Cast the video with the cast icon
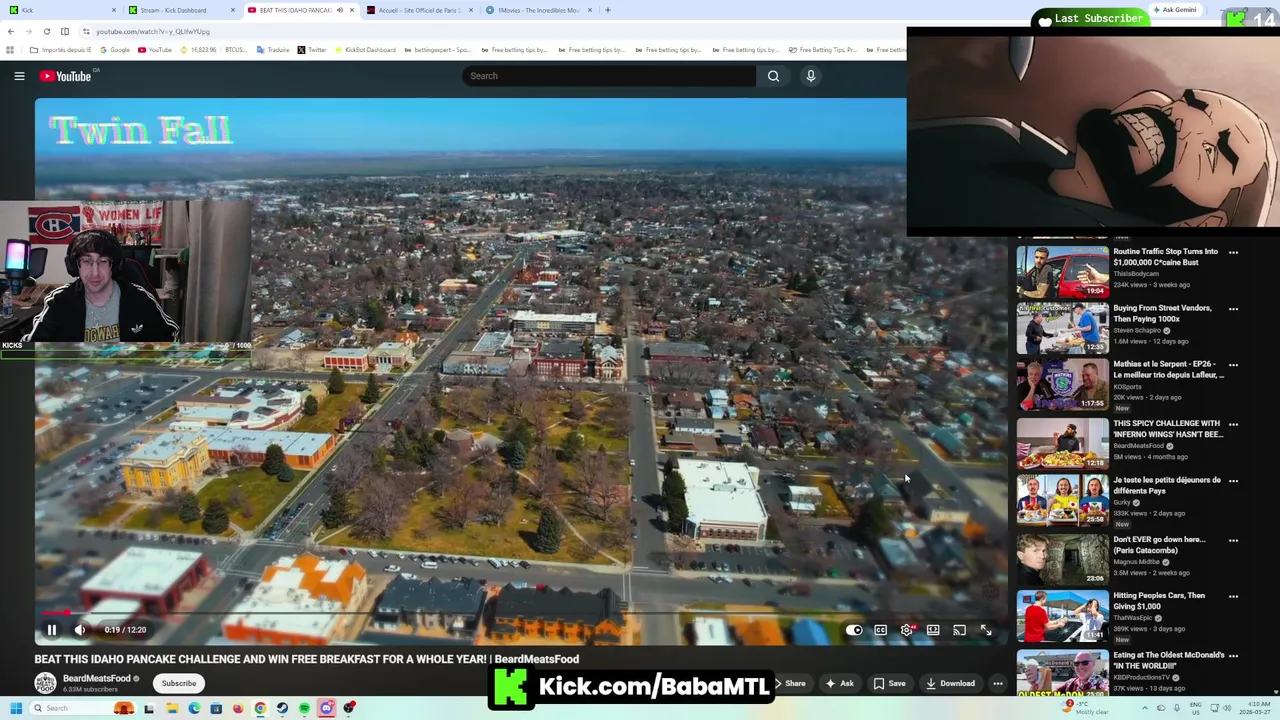Viewport: 1280px width, 720px height. (x=959, y=630)
